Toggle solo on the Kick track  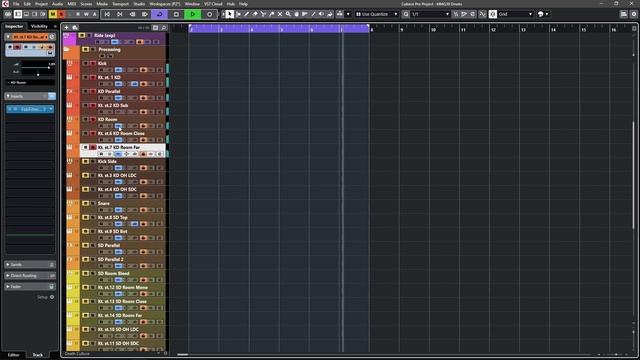93,63
